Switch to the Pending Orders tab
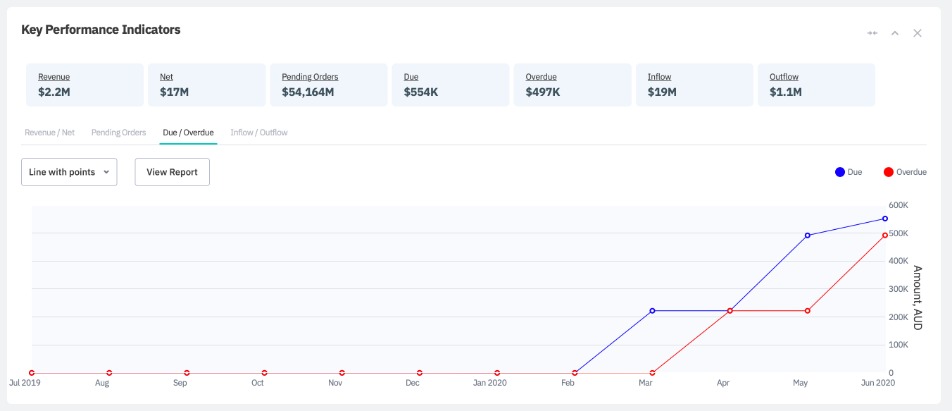 tap(118, 132)
